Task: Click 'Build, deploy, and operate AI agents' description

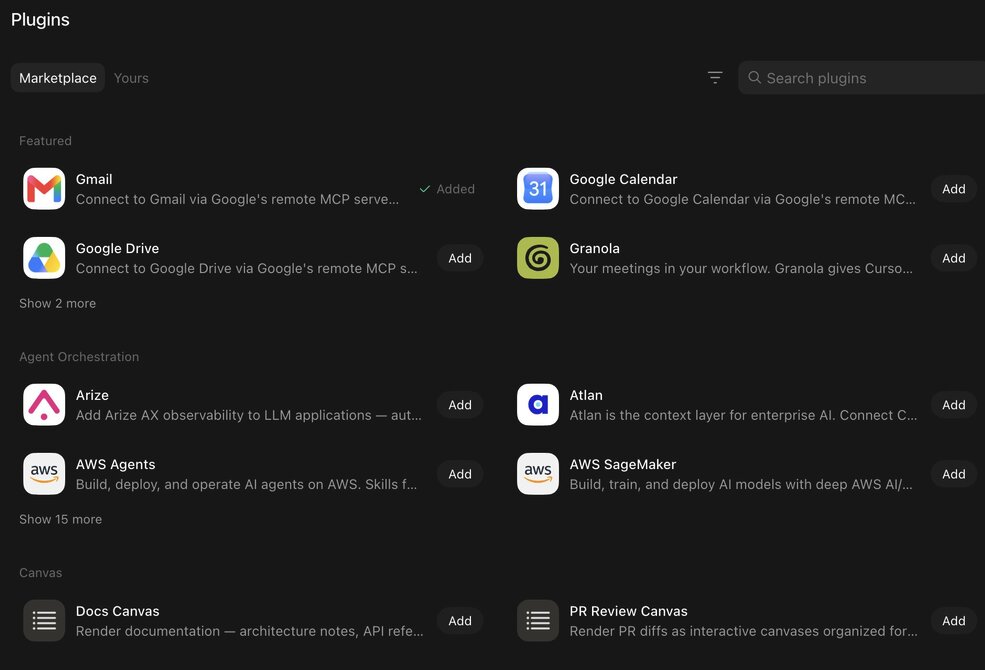Action: [246, 484]
